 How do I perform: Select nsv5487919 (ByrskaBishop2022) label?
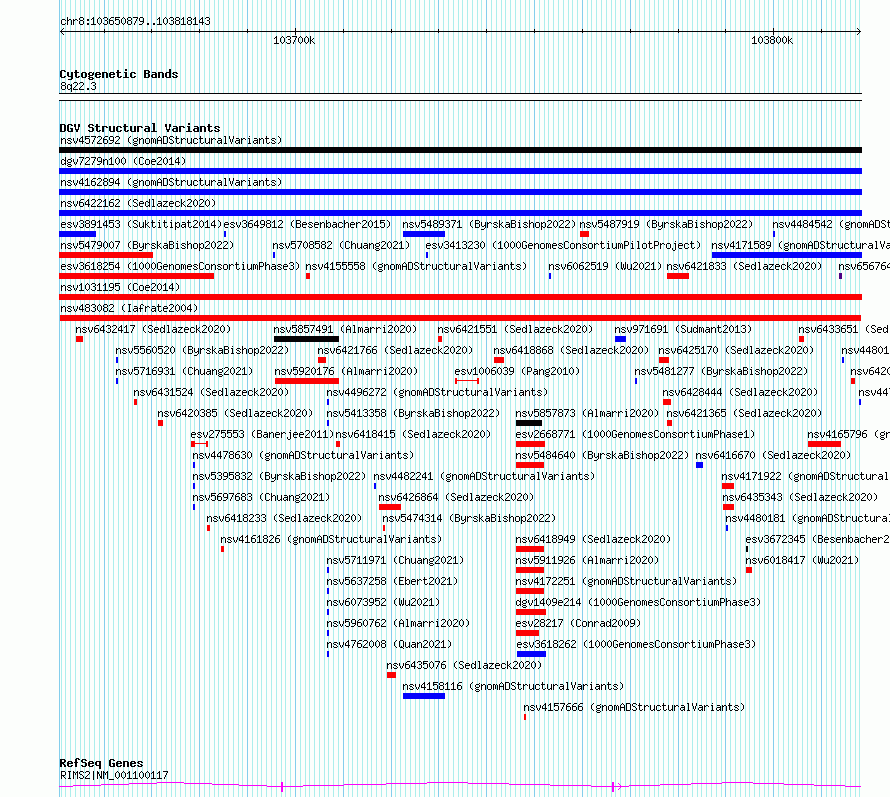click(x=666, y=224)
